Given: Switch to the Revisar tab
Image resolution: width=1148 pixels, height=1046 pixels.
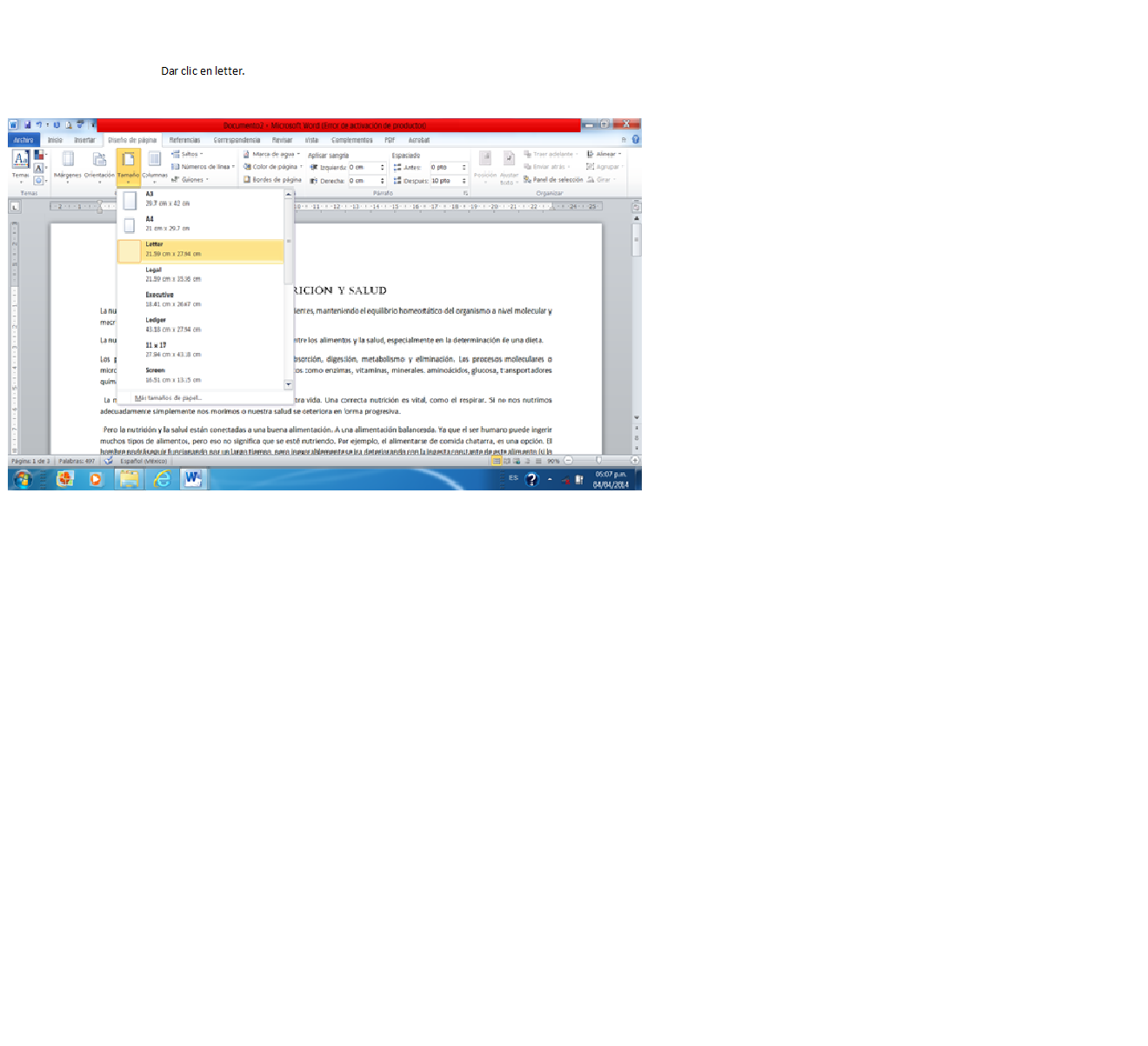Looking at the screenshot, I should coord(282,140).
